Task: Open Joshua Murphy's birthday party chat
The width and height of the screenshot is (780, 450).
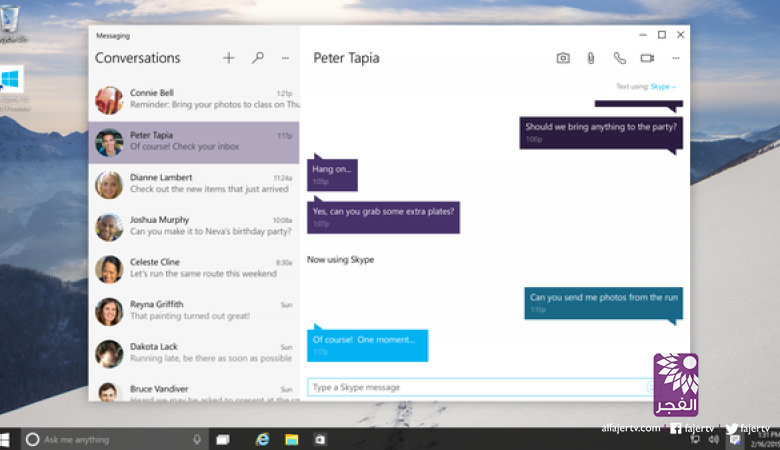Action: [x=193, y=227]
